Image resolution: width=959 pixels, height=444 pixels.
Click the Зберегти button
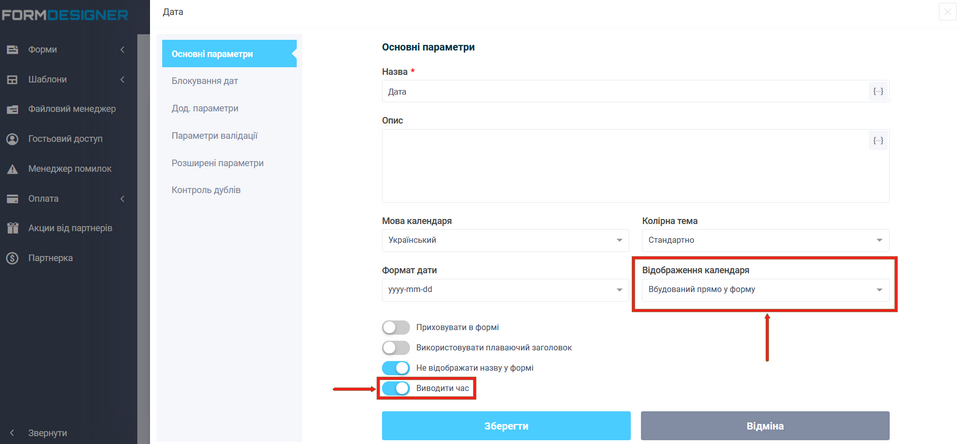pos(506,426)
